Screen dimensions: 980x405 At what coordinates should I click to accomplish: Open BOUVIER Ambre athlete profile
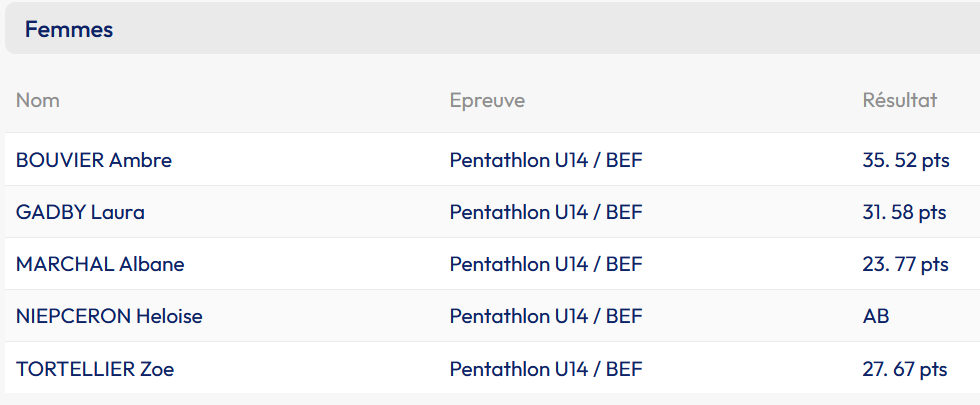(94, 160)
